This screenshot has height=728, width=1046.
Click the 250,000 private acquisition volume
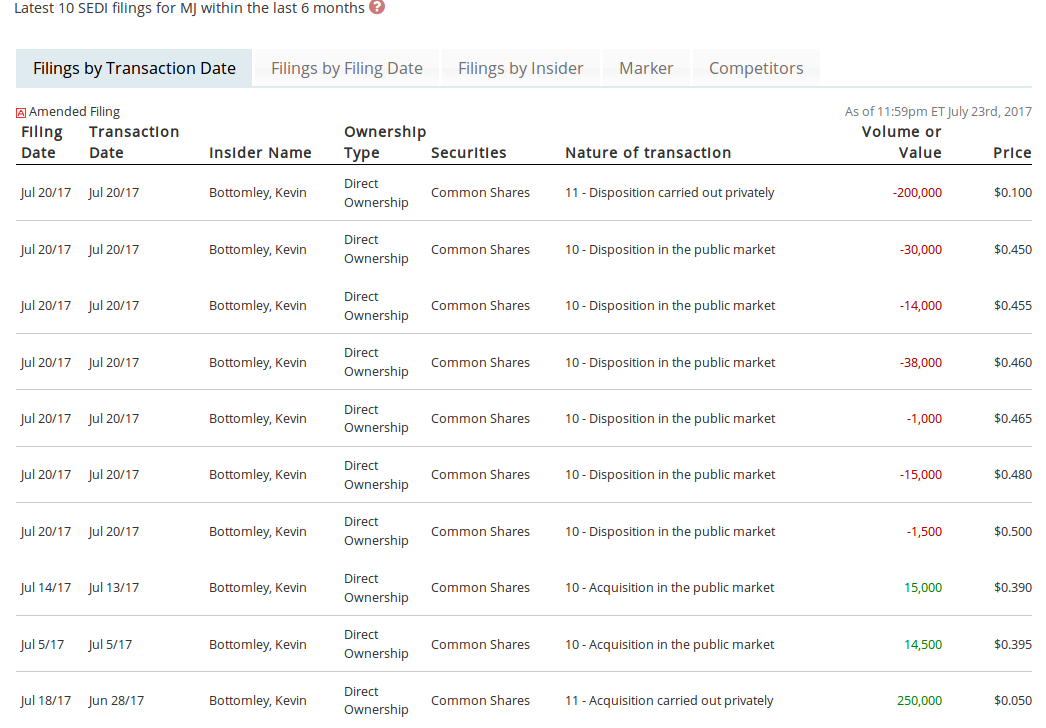919,701
